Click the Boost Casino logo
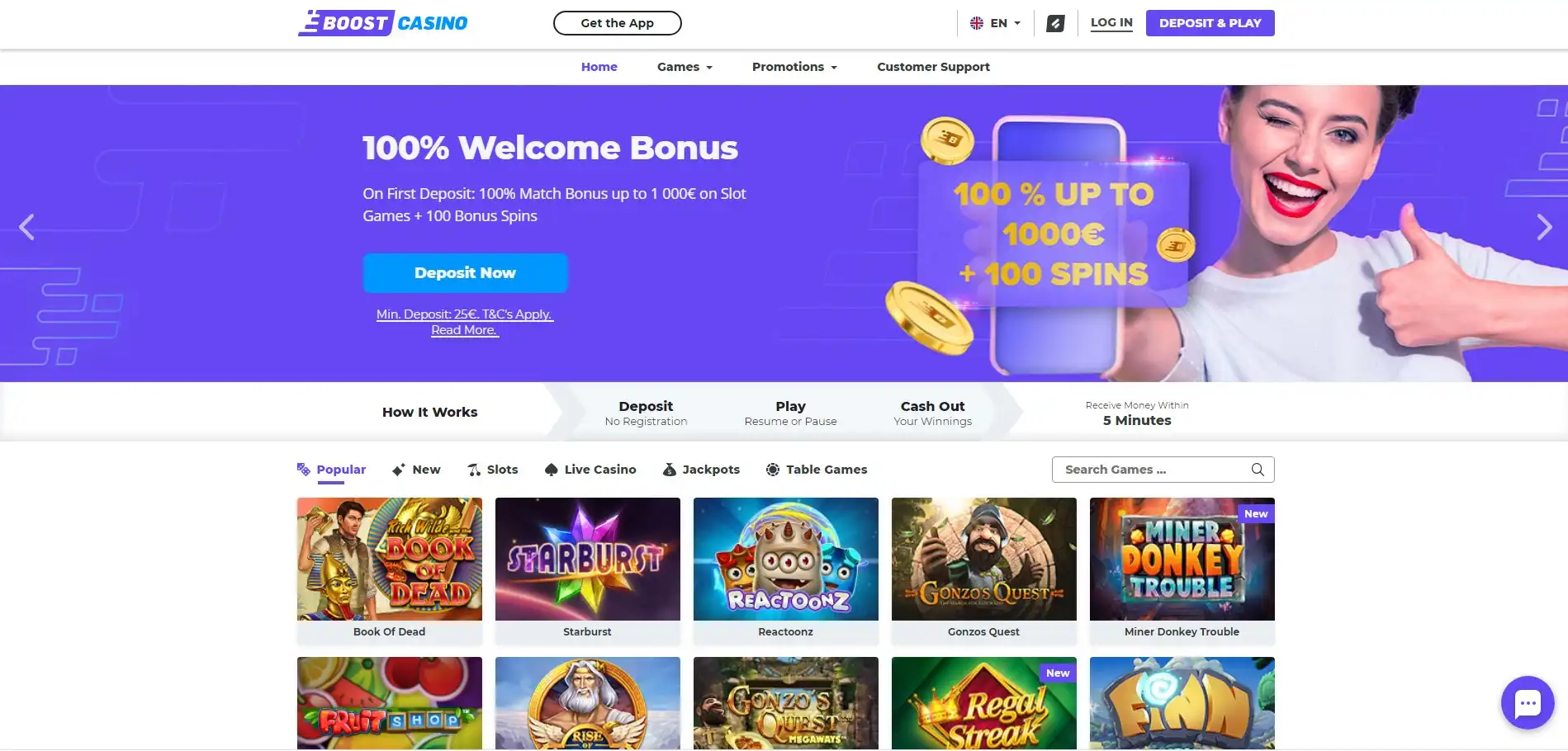 382,23
